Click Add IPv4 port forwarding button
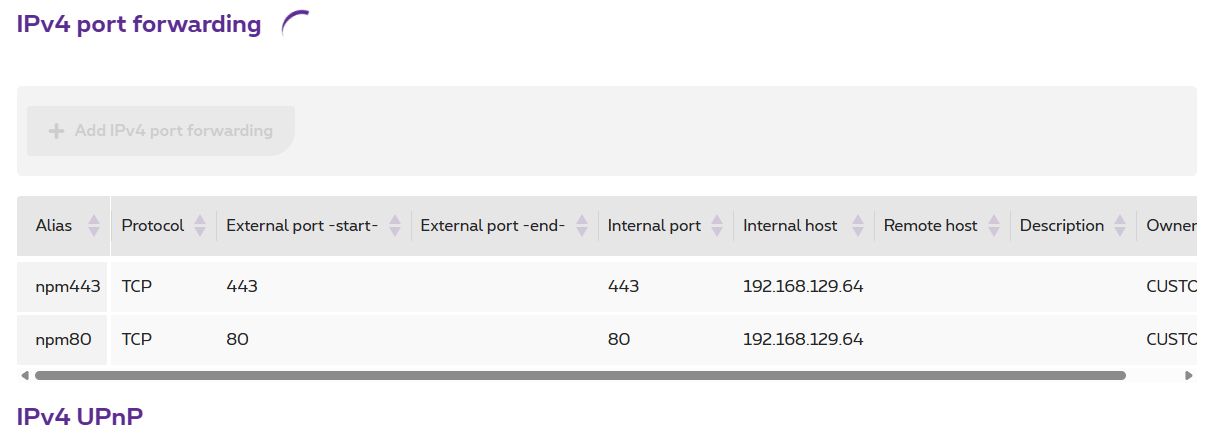Image resolution: width=1212 pixels, height=436 pixels. tap(161, 131)
